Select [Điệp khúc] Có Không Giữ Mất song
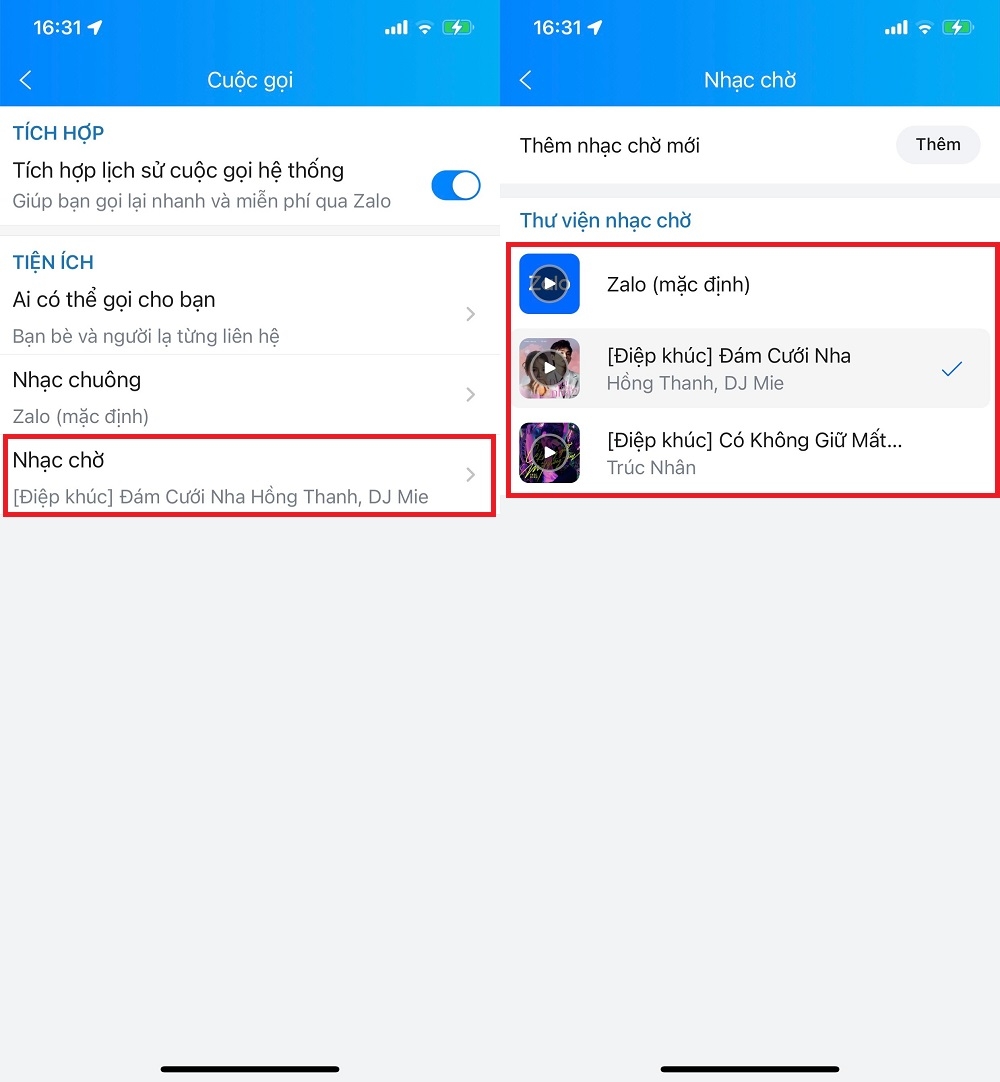This screenshot has height=1082, width=1000. coord(752,453)
